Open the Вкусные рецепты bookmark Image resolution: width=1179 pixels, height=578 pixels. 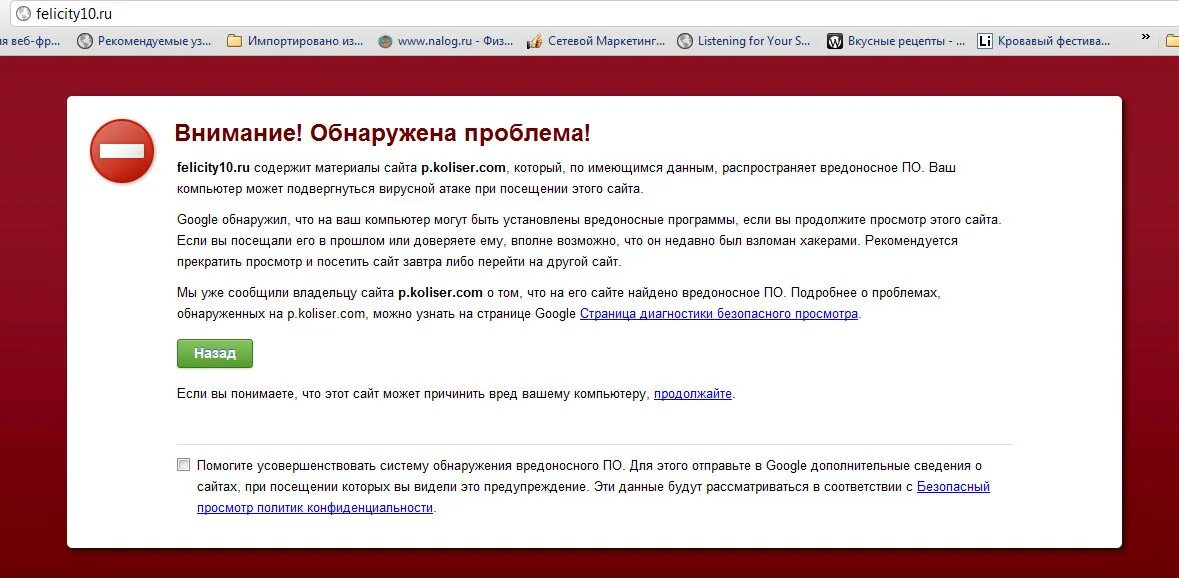pos(896,41)
